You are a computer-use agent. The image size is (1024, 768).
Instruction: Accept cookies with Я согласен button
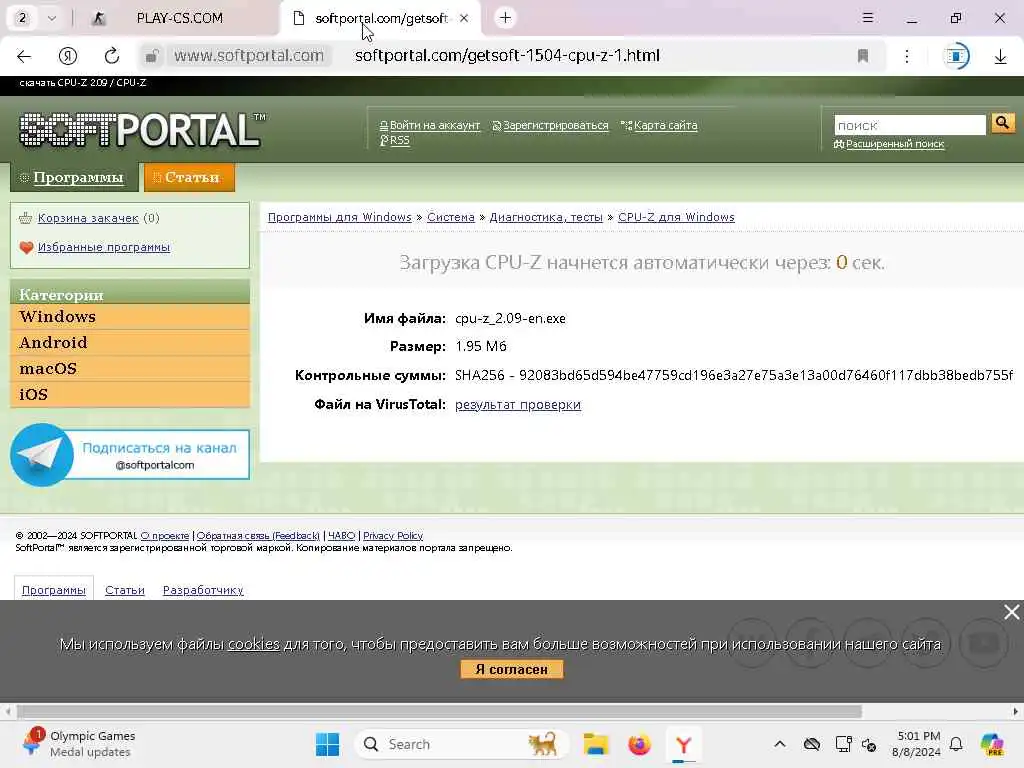pos(511,669)
